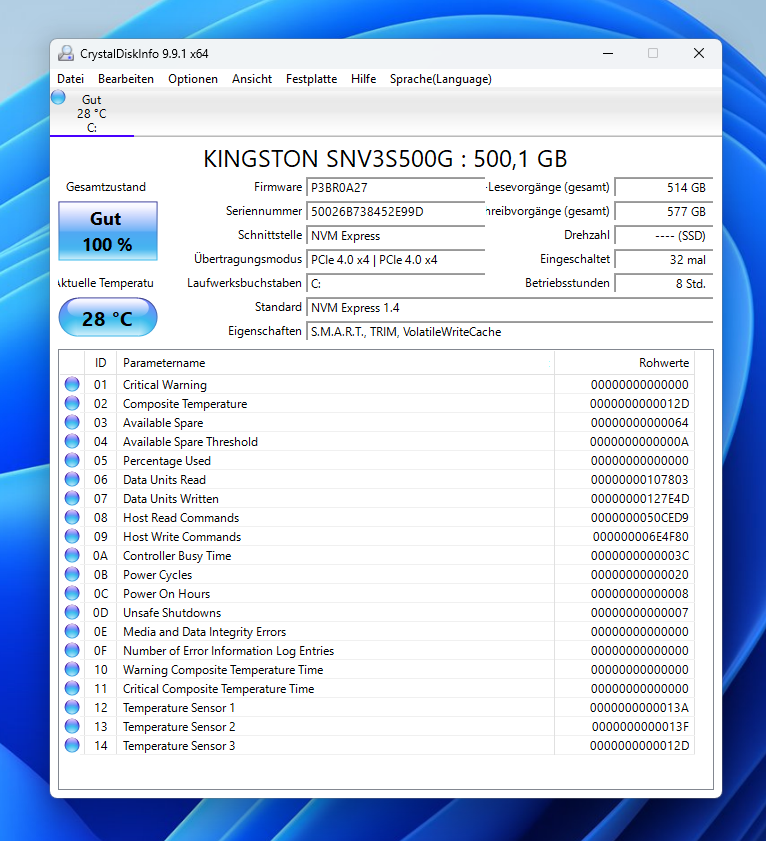766x841 pixels.
Task: Click the status orb for Percentage Used
Action: (x=72, y=460)
